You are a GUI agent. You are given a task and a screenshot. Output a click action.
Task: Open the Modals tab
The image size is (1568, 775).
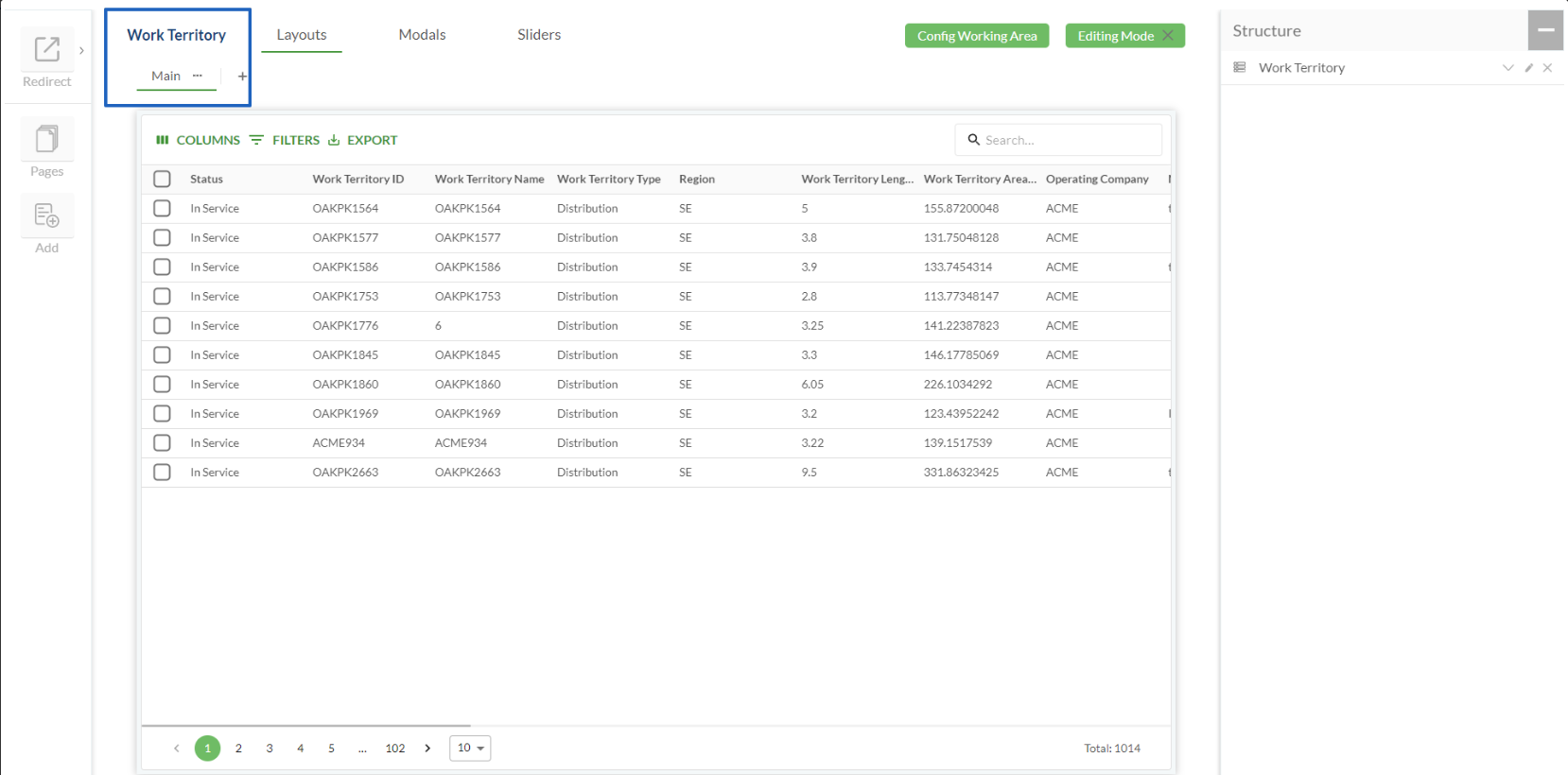[422, 35]
